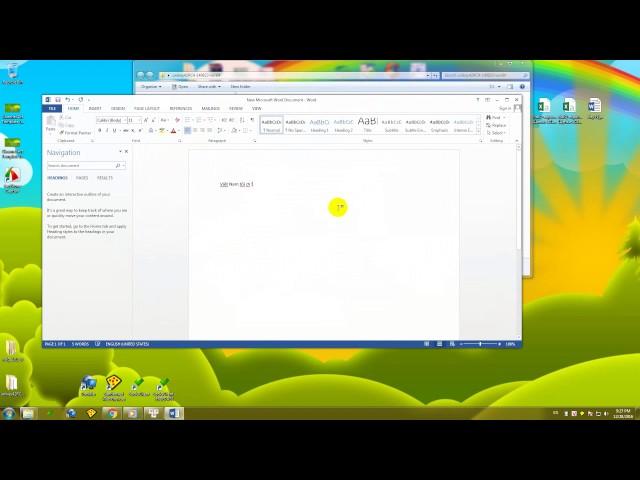This screenshot has width=640, height=480.
Task: Click the Align Right icon
Action: pos(202,131)
